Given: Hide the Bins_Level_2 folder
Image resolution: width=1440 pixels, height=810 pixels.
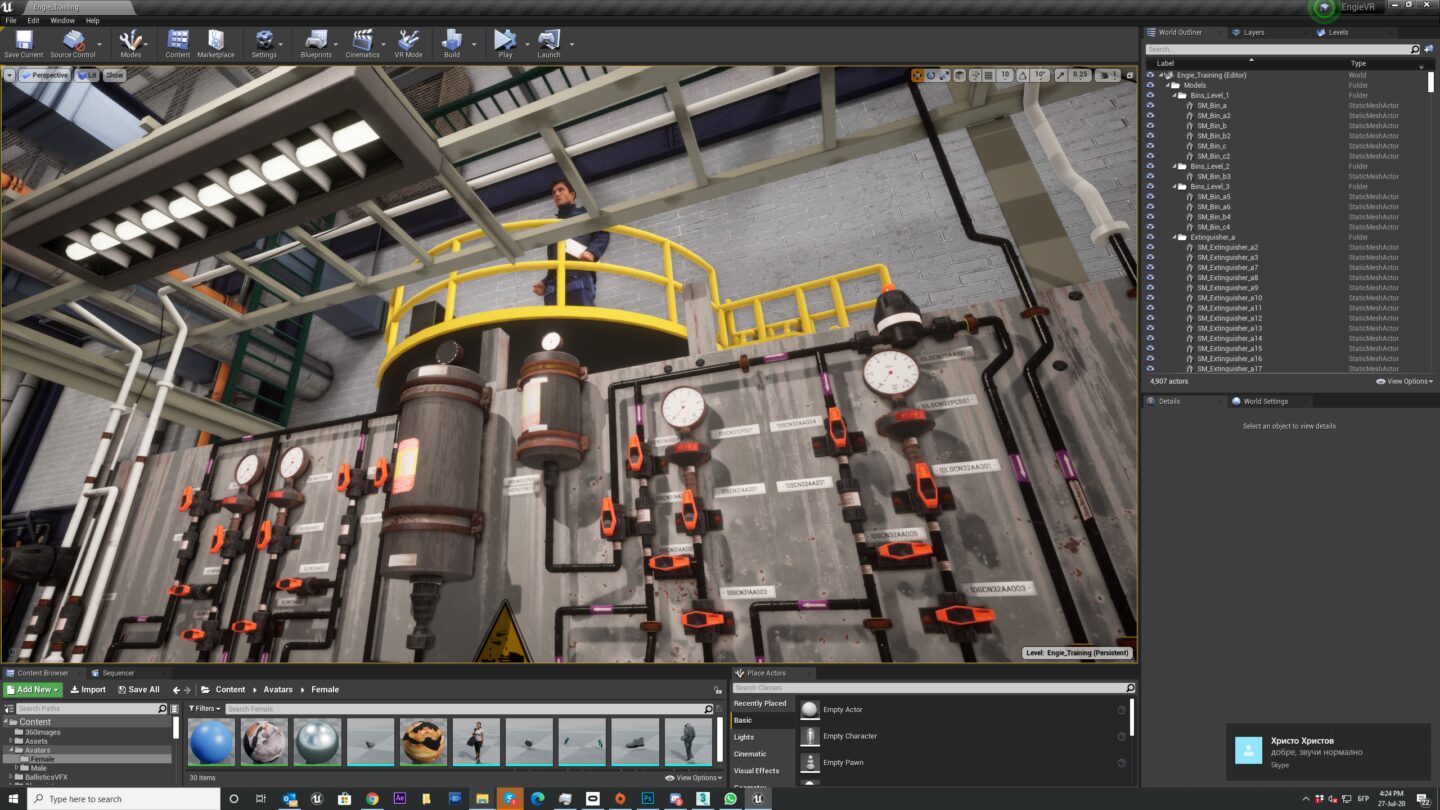Looking at the screenshot, I should point(1150,166).
